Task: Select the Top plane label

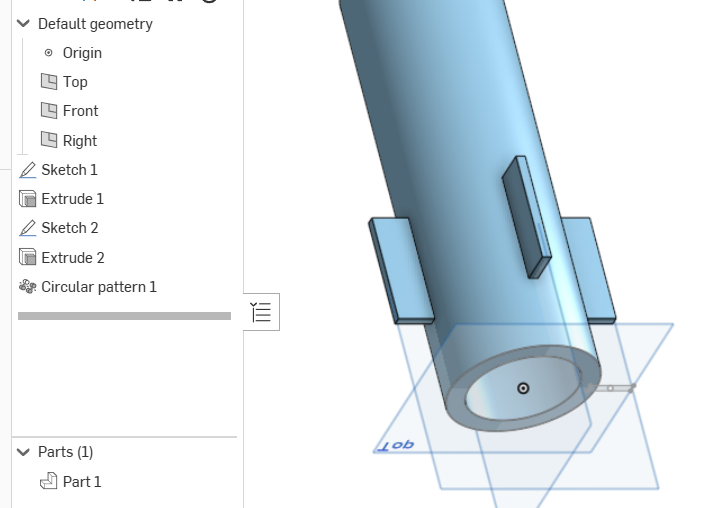Action: (x=75, y=82)
